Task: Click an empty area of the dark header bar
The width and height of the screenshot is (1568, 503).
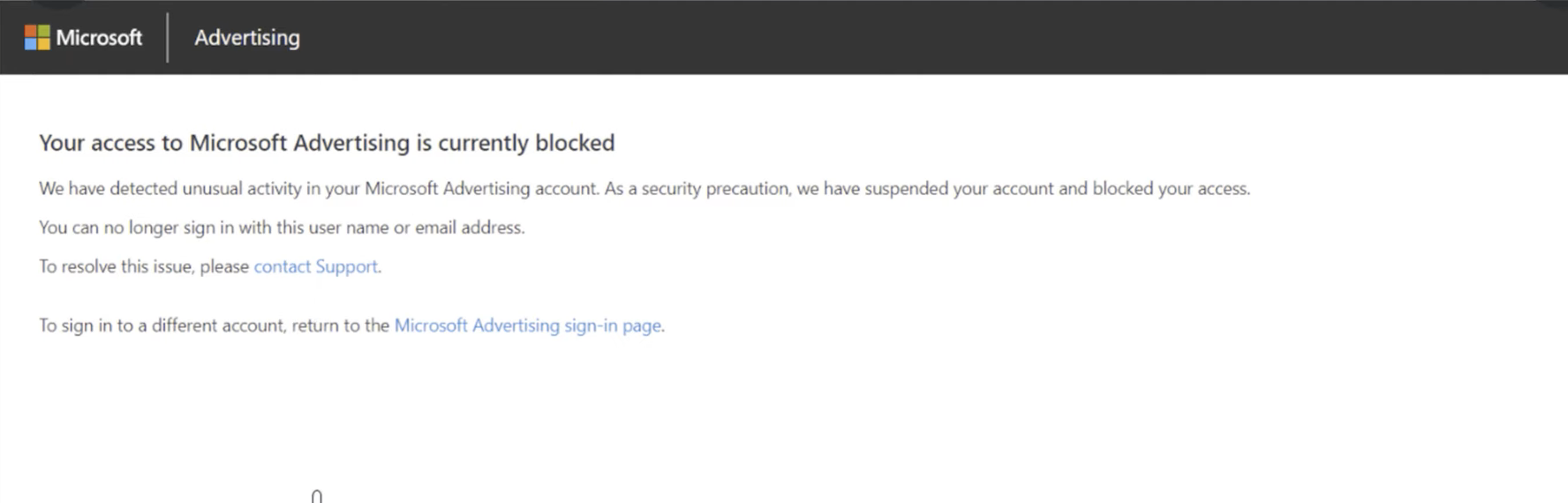Action: [883, 37]
